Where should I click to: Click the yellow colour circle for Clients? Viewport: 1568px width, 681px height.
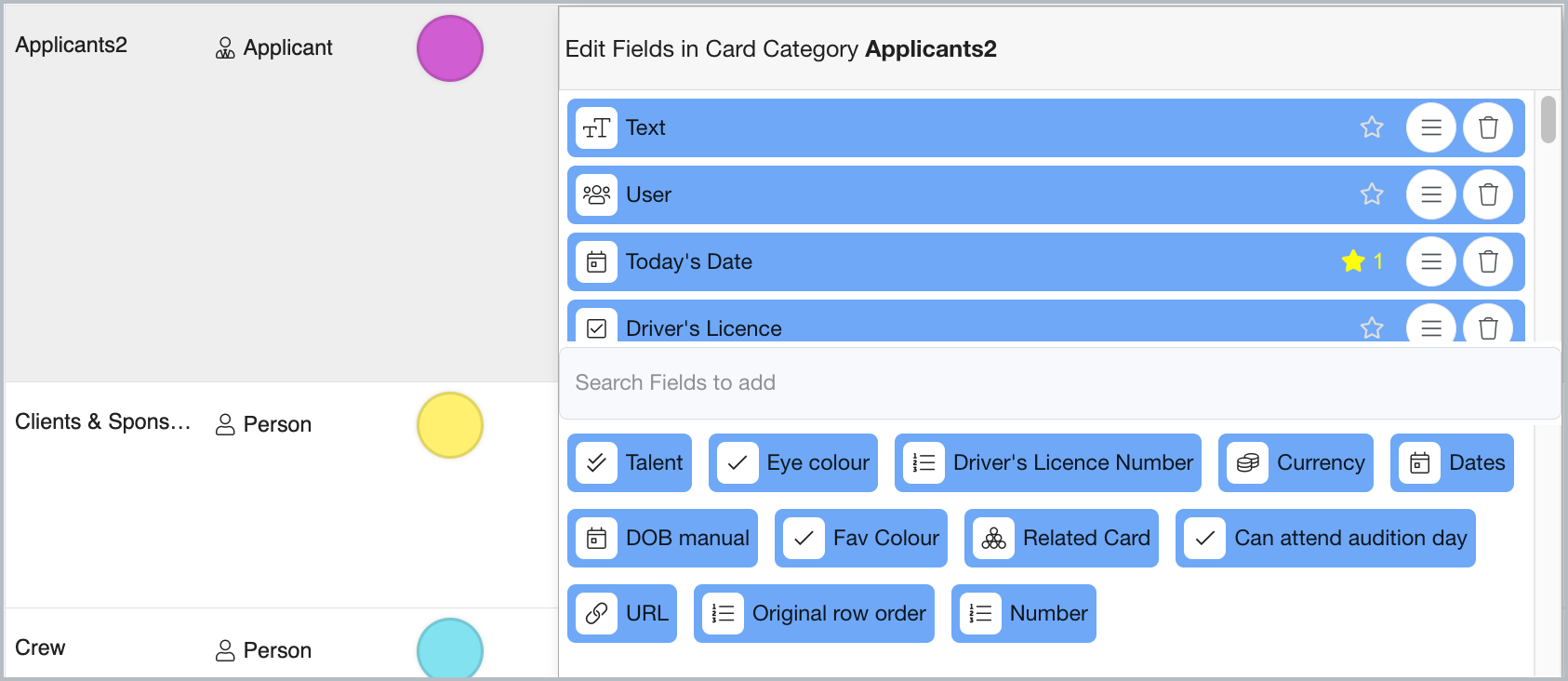click(x=450, y=425)
